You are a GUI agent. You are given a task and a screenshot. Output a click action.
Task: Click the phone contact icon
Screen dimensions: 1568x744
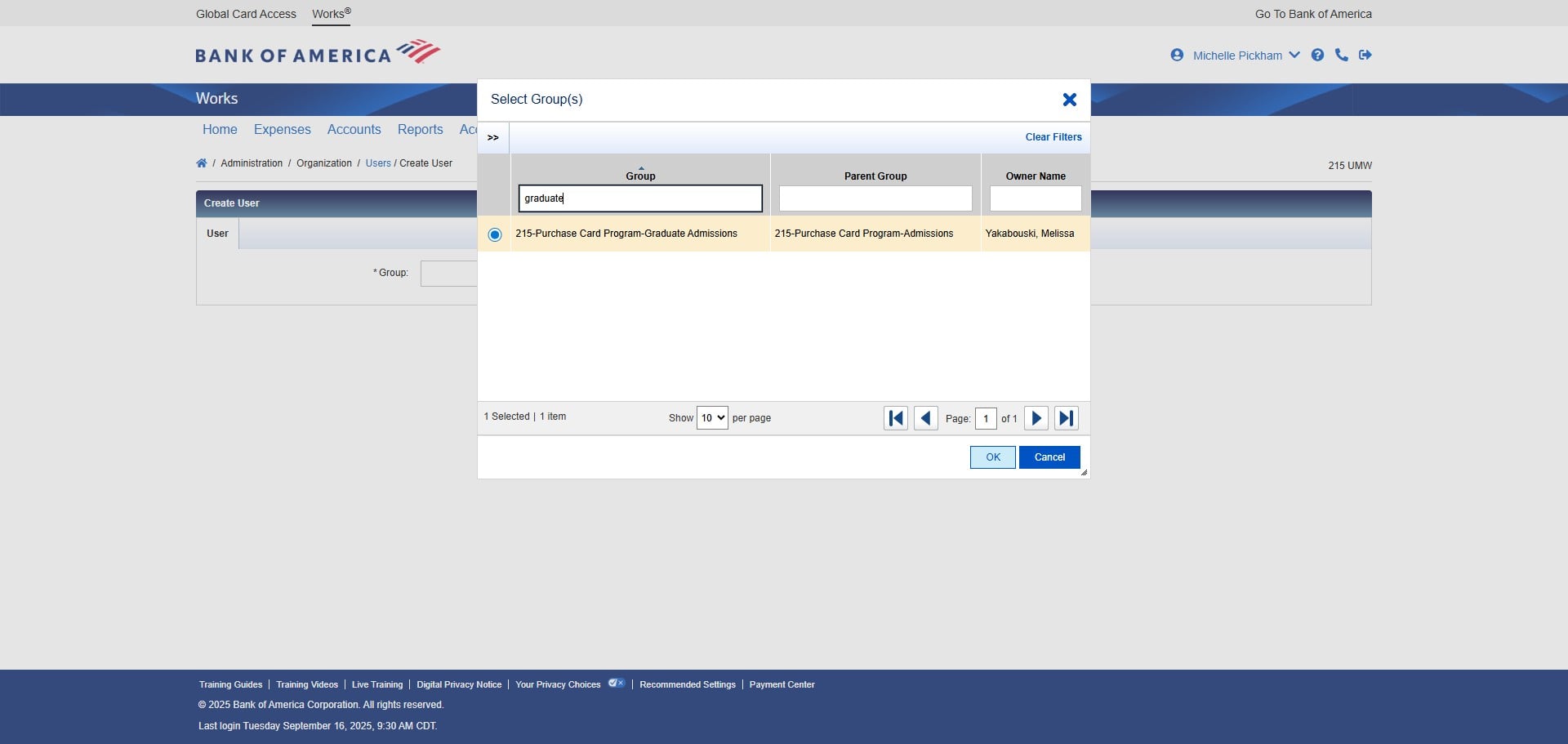click(1341, 55)
